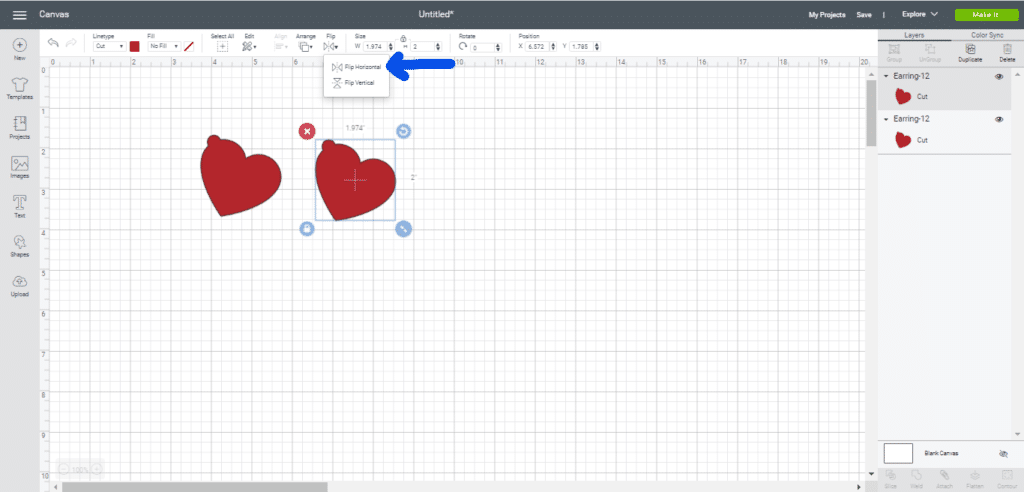Click the Undo arrow
This screenshot has width=1024, height=492.
click(53, 44)
